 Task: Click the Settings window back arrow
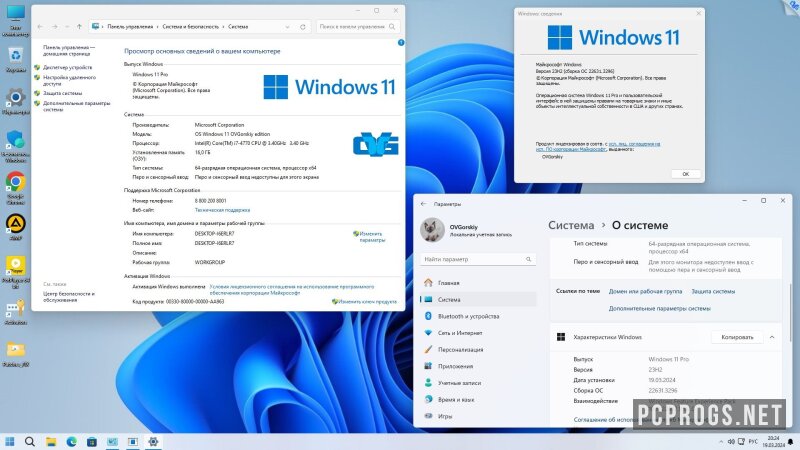click(423, 204)
